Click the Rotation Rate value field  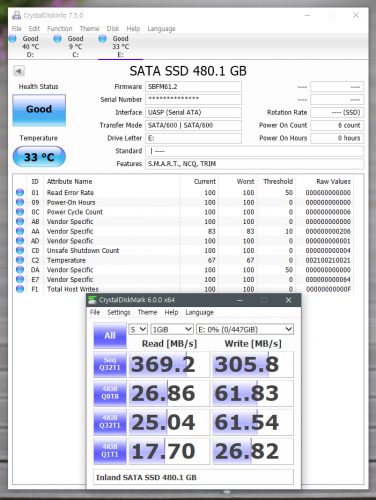[x=337, y=112]
